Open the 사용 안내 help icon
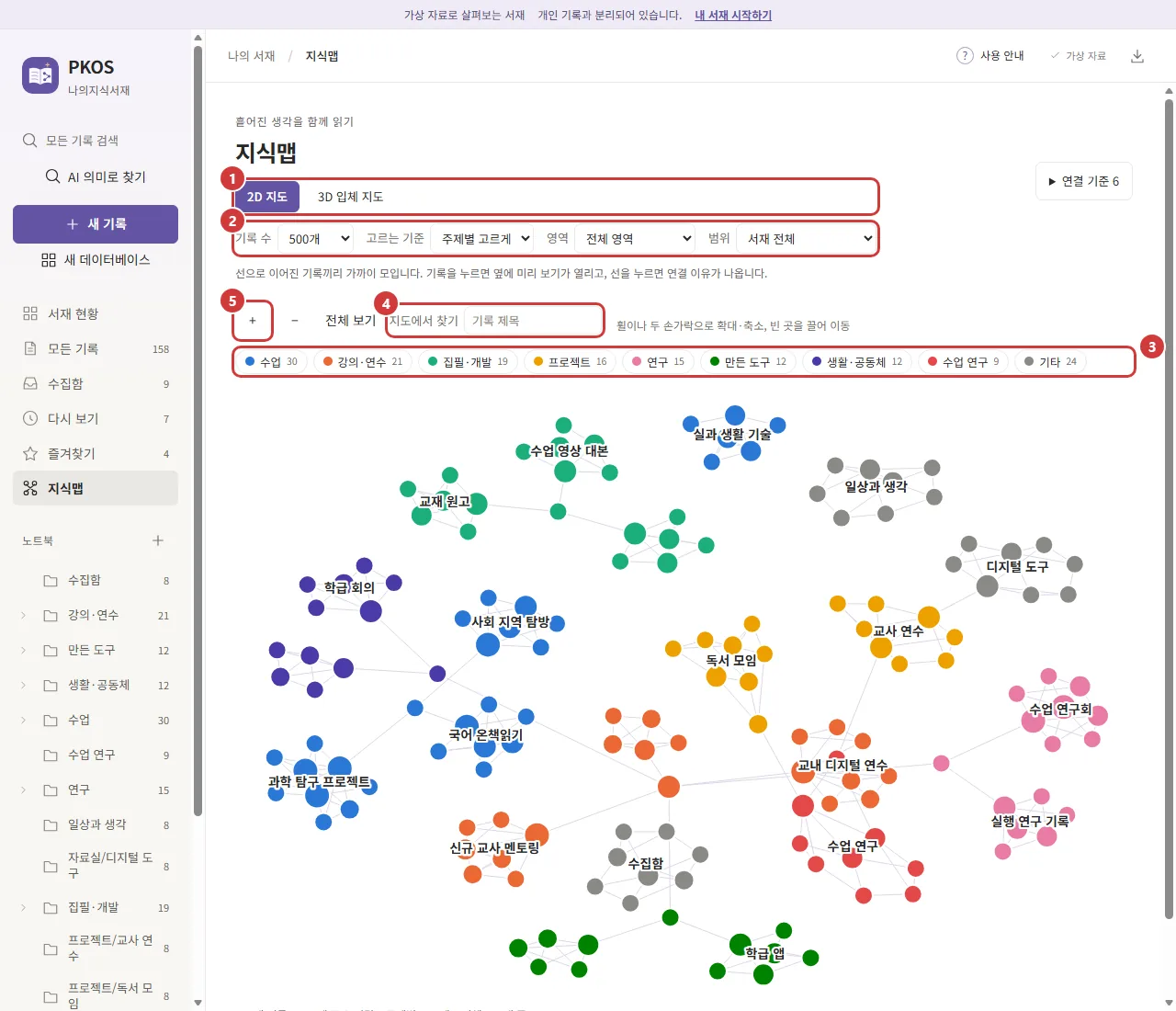The width and height of the screenshot is (1176, 1011). click(x=965, y=56)
